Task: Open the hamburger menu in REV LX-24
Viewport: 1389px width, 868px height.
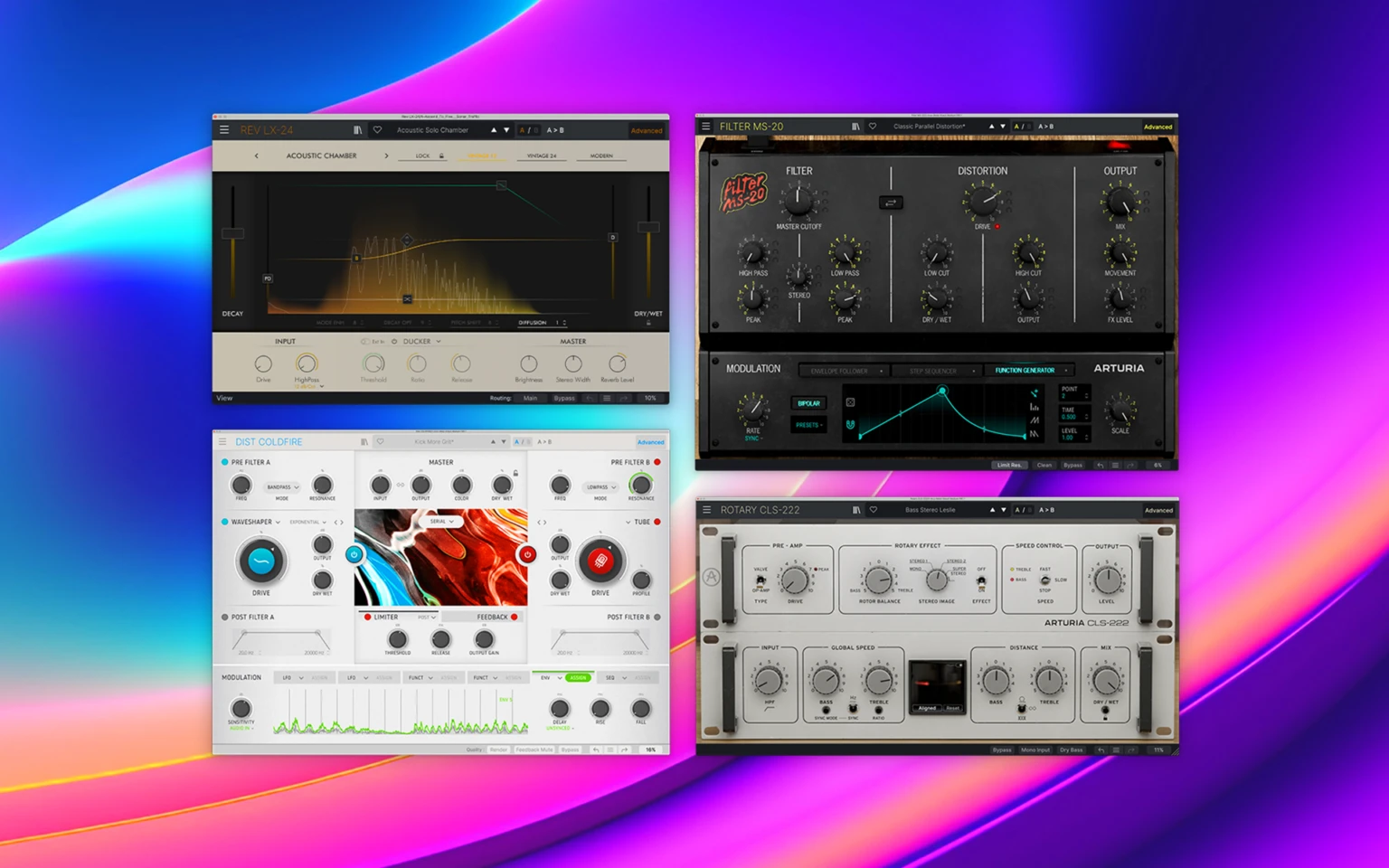Action: pyautogui.click(x=224, y=130)
